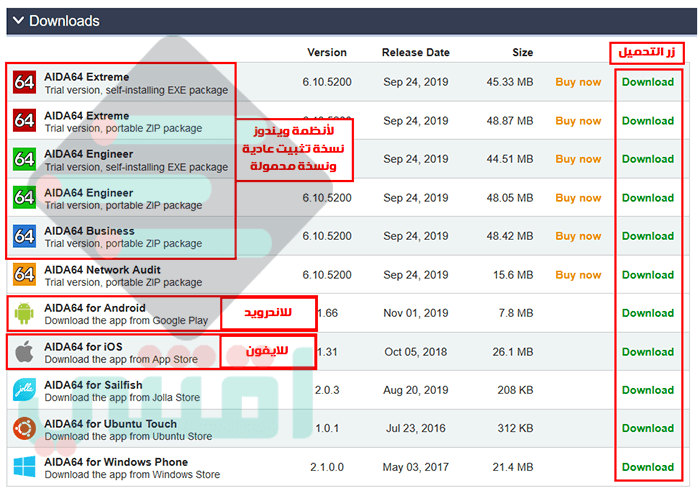
Task: Select AIDA64 for Sailfish title text
Action: tap(93, 385)
